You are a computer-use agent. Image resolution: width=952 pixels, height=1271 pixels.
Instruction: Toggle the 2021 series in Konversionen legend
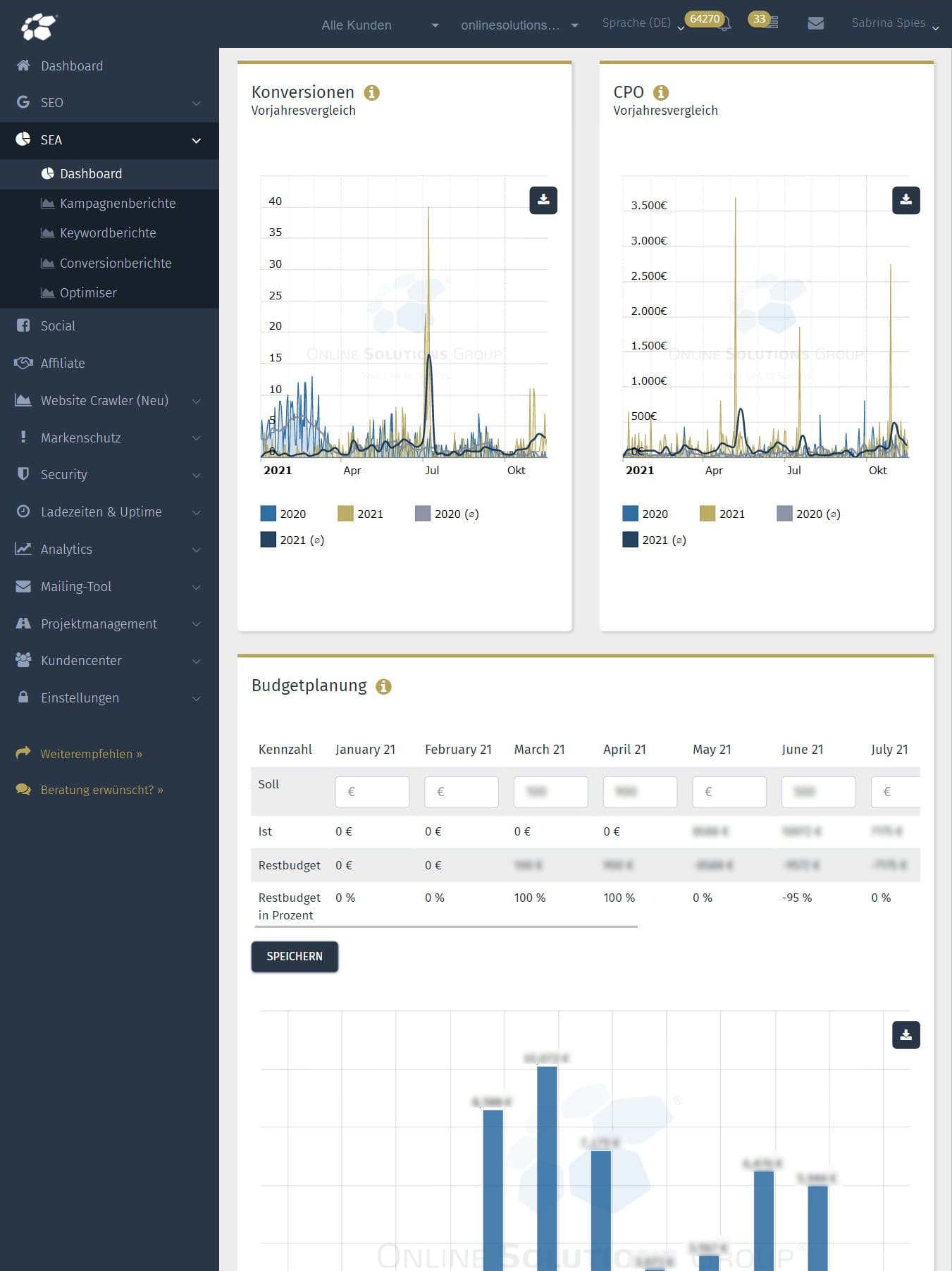pos(361,514)
